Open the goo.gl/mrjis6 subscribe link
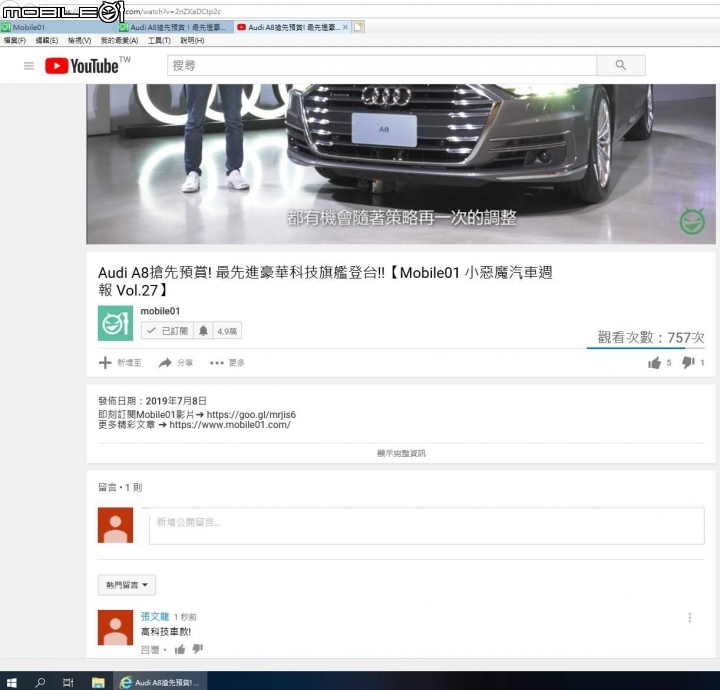Image resolution: width=720 pixels, height=690 pixels. point(251,415)
